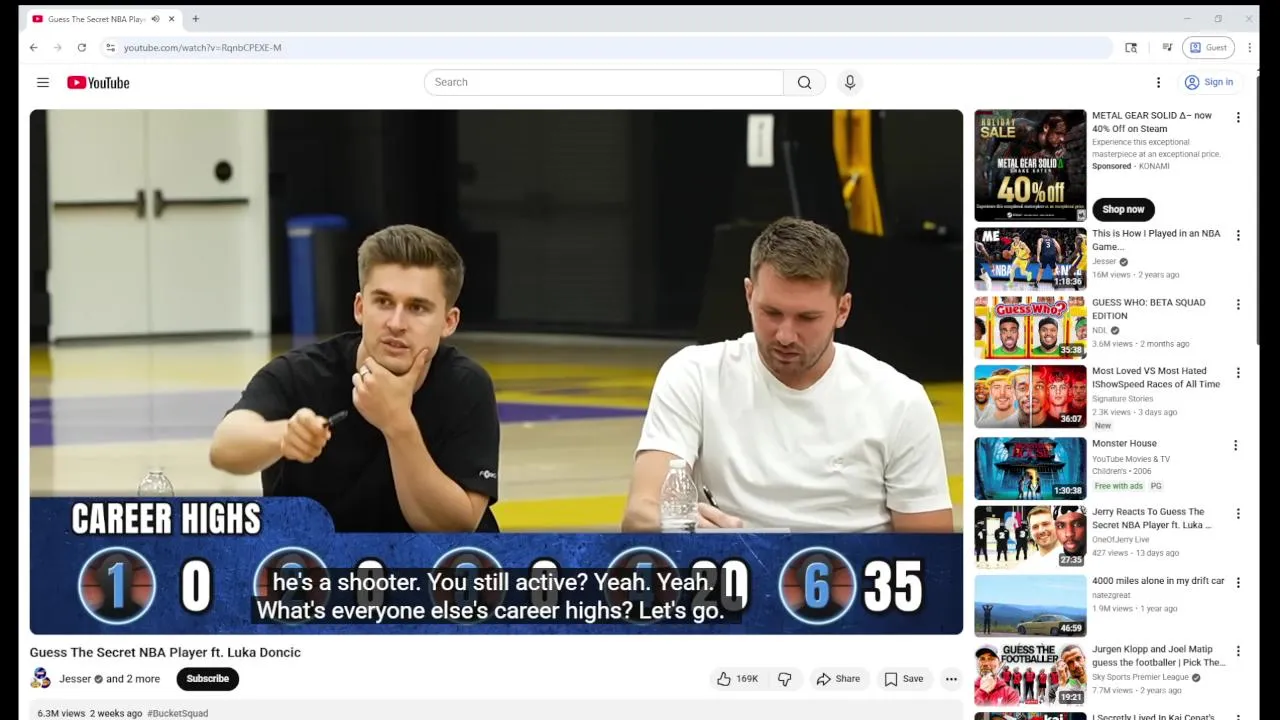Screen dimensions: 1280x720
Task: Go back with browser back arrow
Action: pyautogui.click(x=33, y=47)
